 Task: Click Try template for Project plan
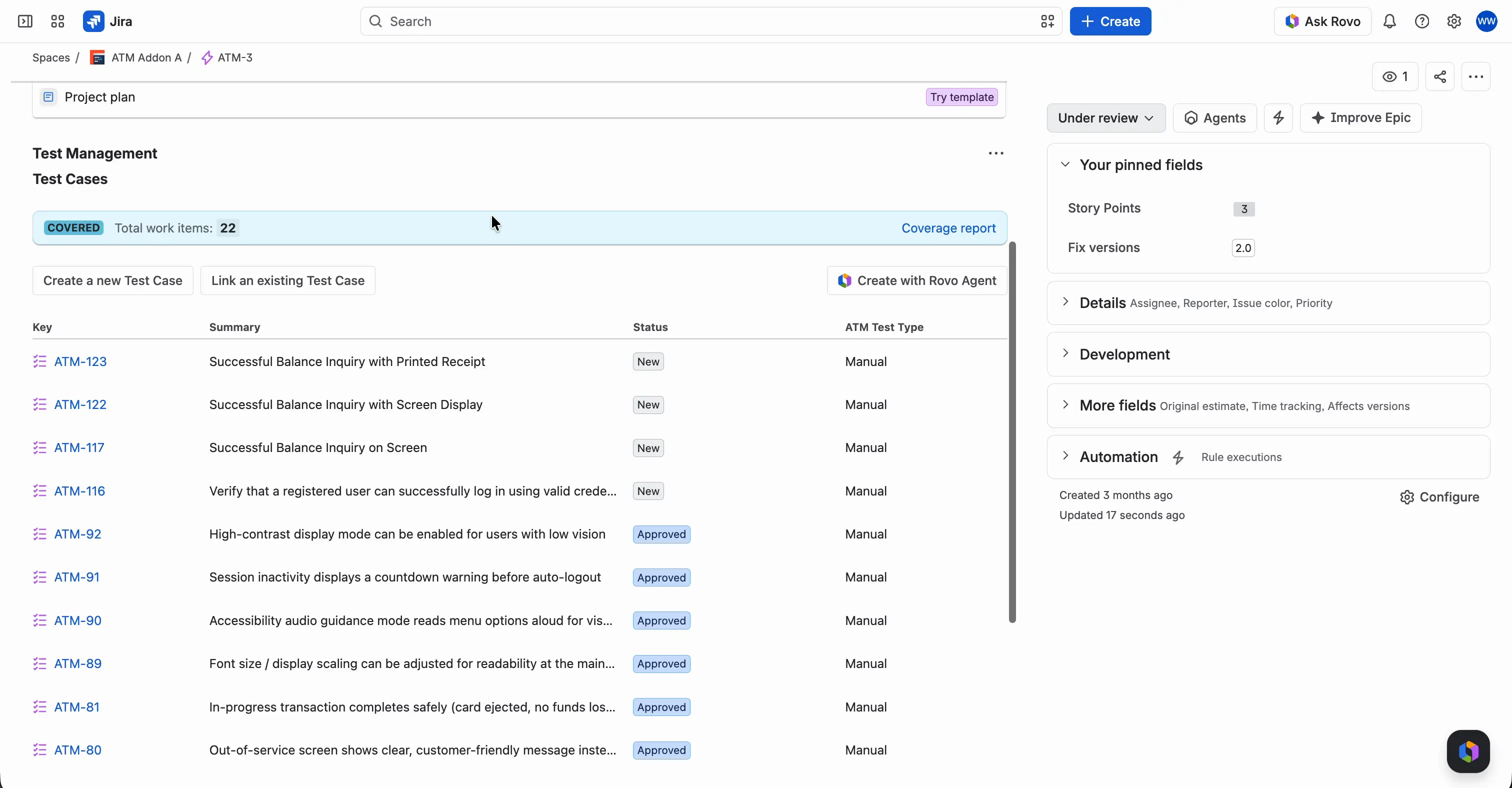tap(962, 97)
